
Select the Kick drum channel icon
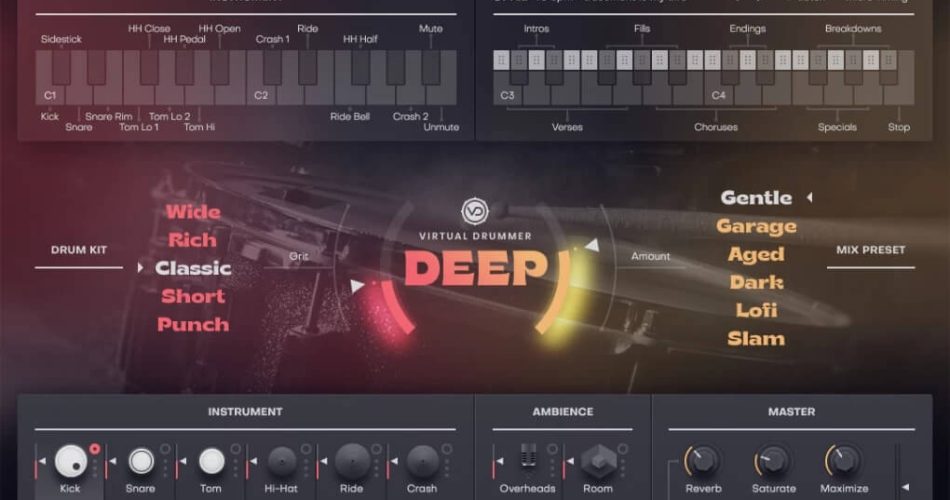tap(70, 461)
